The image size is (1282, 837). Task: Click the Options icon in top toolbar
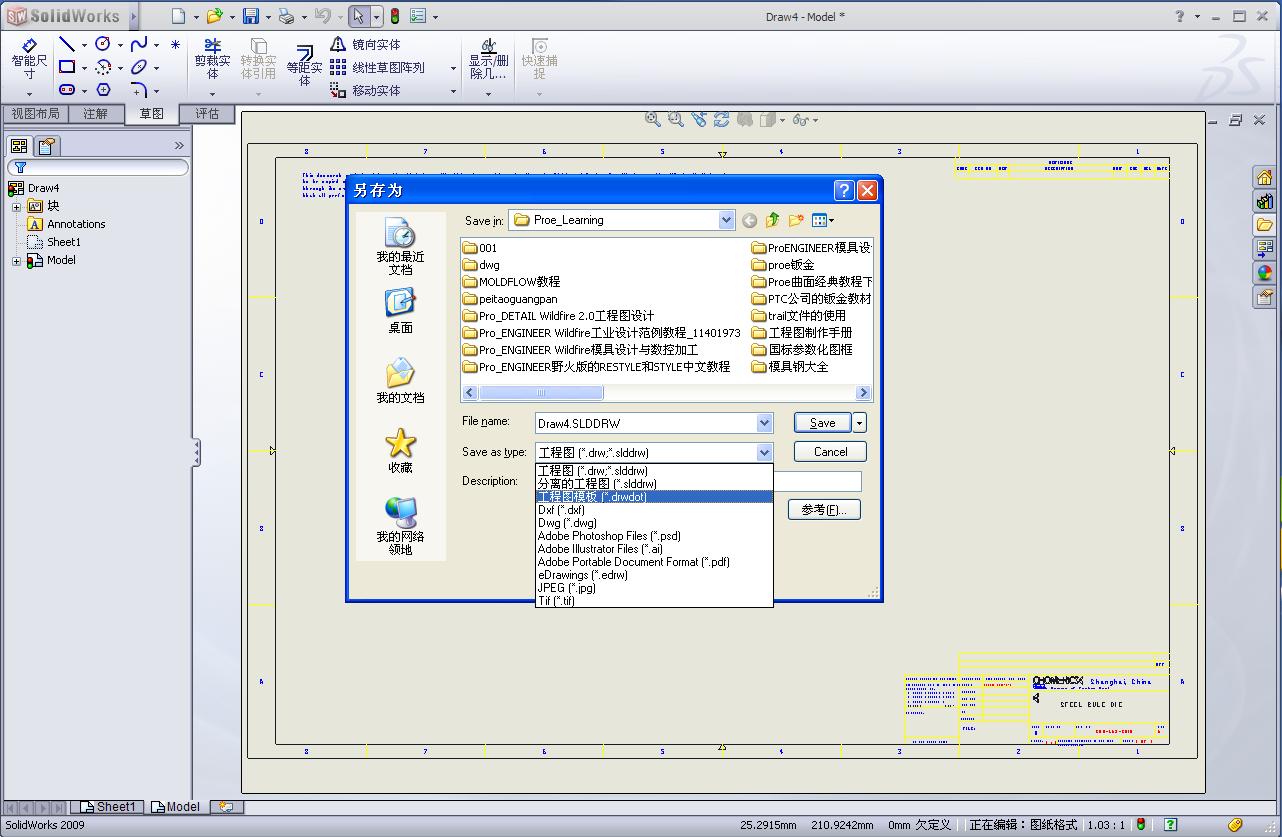[x=419, y=16]
